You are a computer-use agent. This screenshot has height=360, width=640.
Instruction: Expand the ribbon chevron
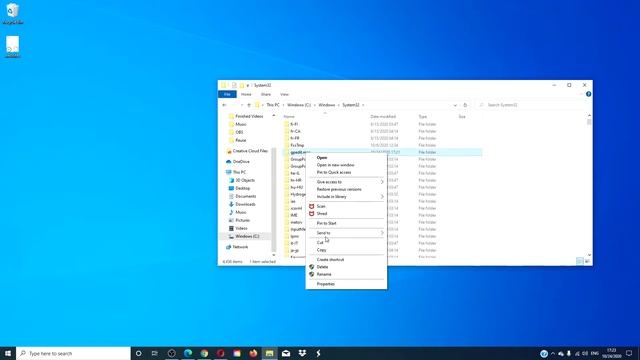[581, 94]
